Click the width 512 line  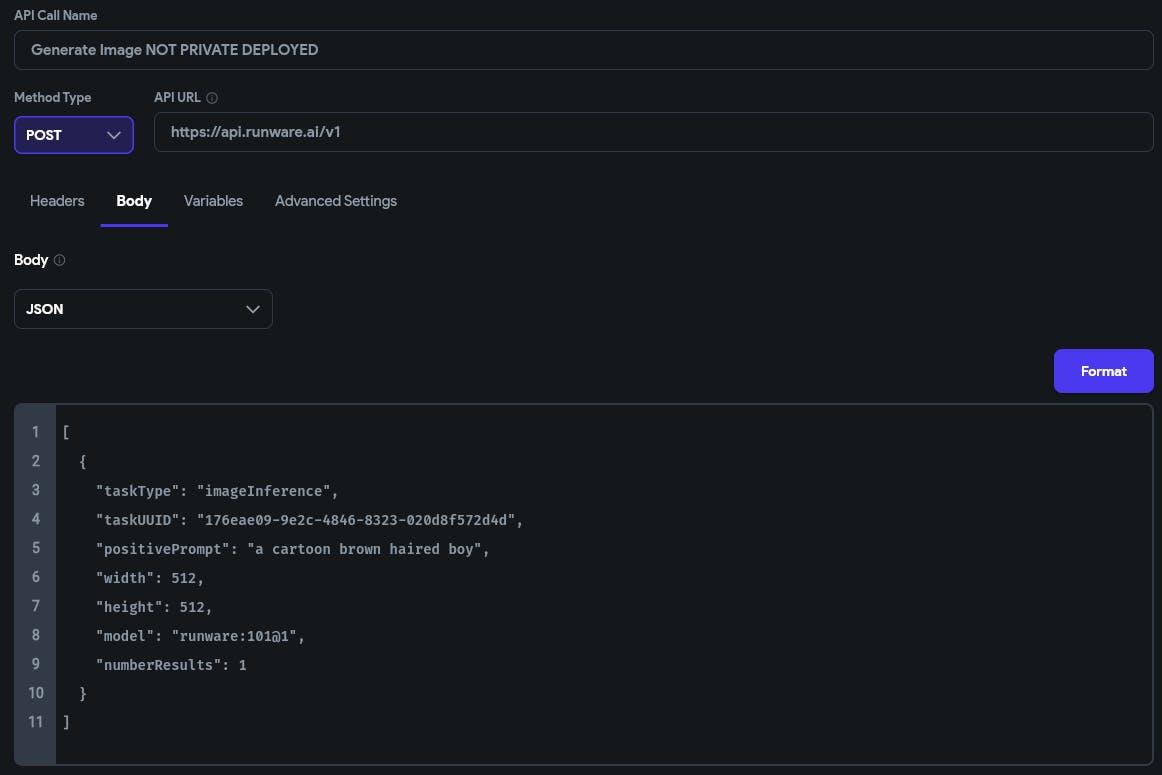click(x=150, y=578)
